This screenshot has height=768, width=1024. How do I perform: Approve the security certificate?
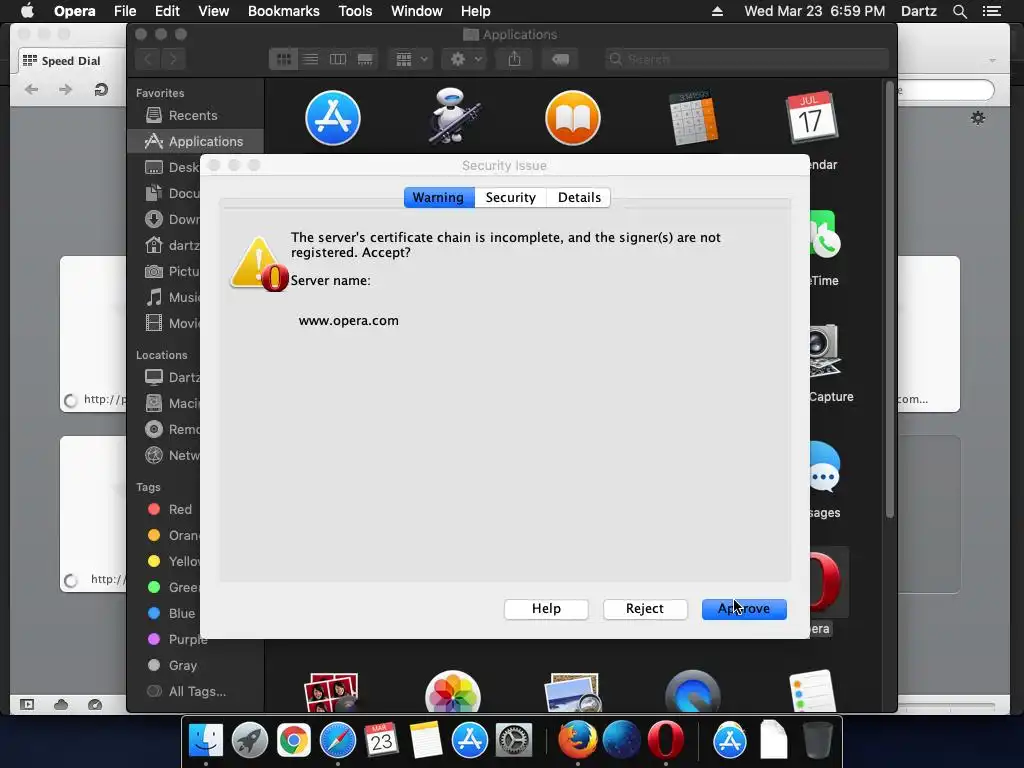pyautogui.click(x=744, y=609)
